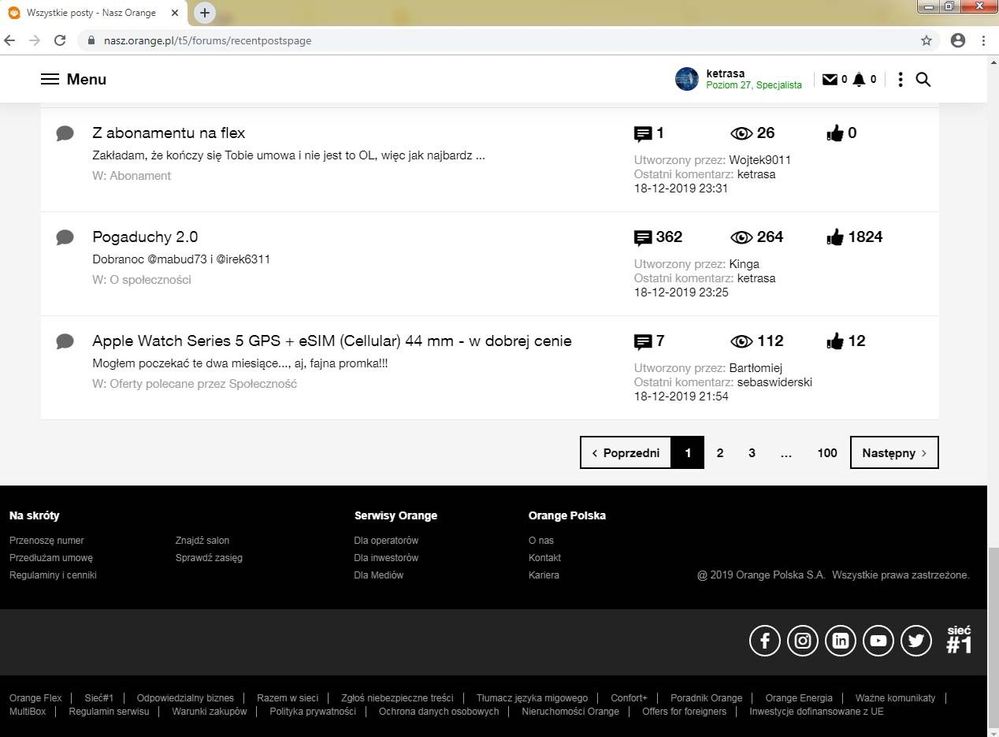This screenshot has height=737, width=999.
Task: Open the Pogaduchy 2.0 thread
Action: (145, 237)
